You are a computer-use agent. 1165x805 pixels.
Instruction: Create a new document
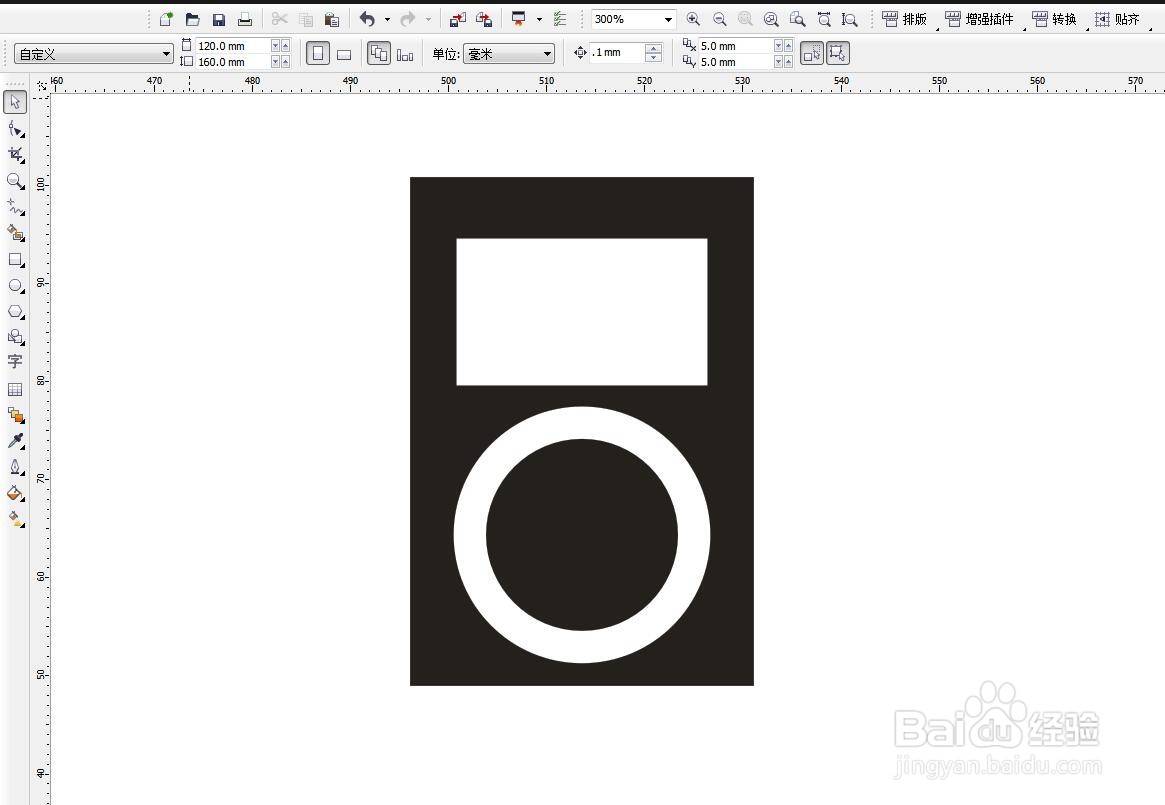(166, 19)
